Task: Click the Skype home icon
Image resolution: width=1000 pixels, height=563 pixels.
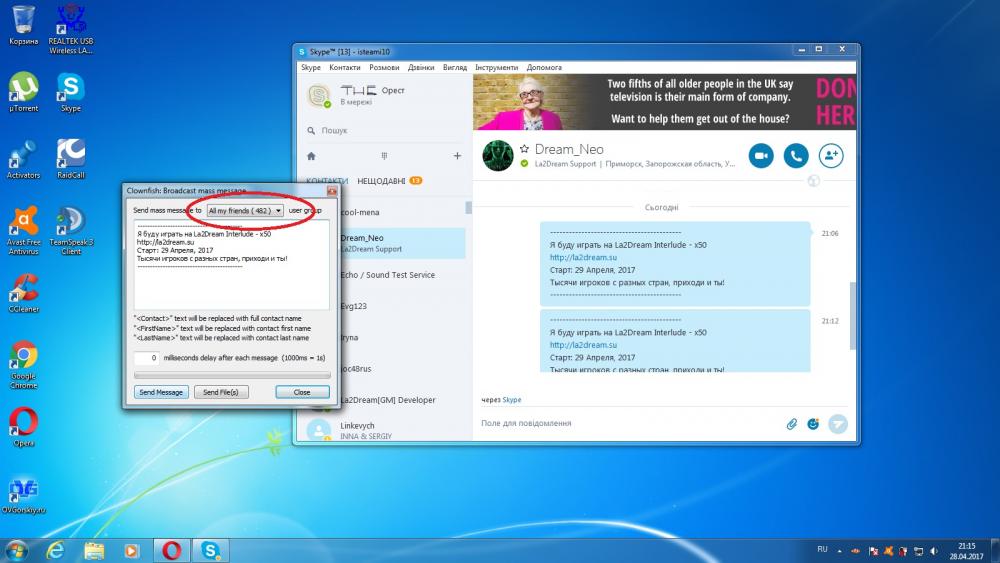Action: point(311,156)
